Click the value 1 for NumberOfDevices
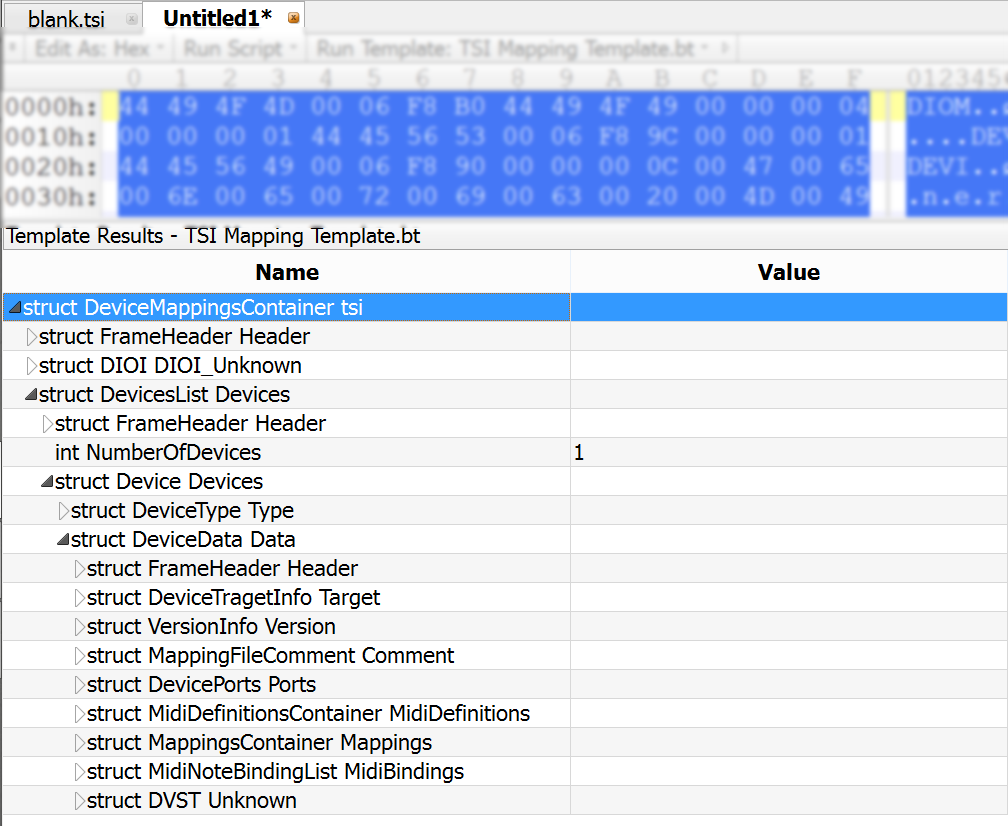Image resolution: width=1008 pixels, height=826 pixels. tap(579, 453)
